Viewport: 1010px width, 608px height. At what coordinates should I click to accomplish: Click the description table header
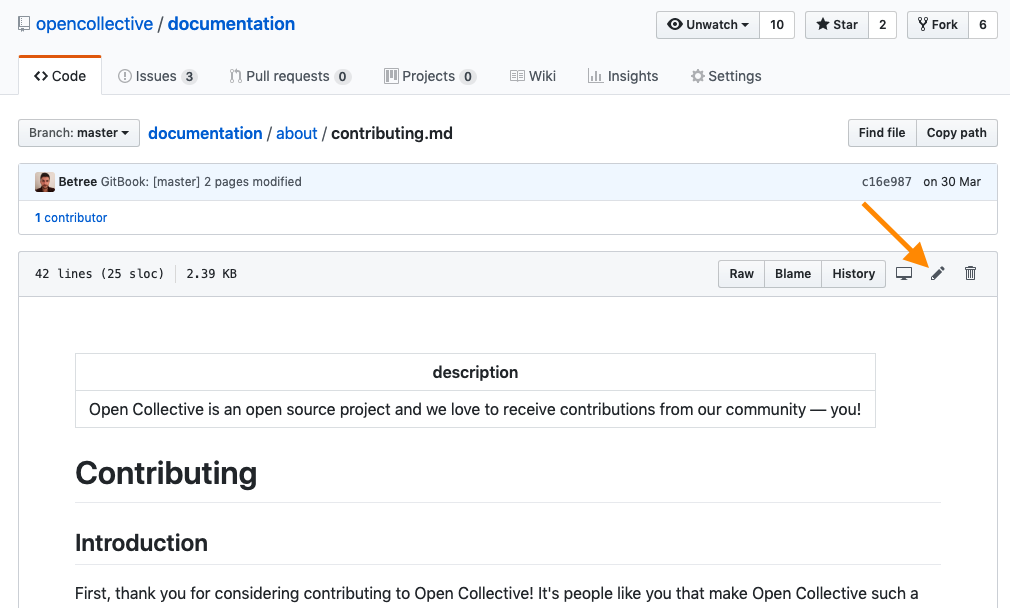475,372
